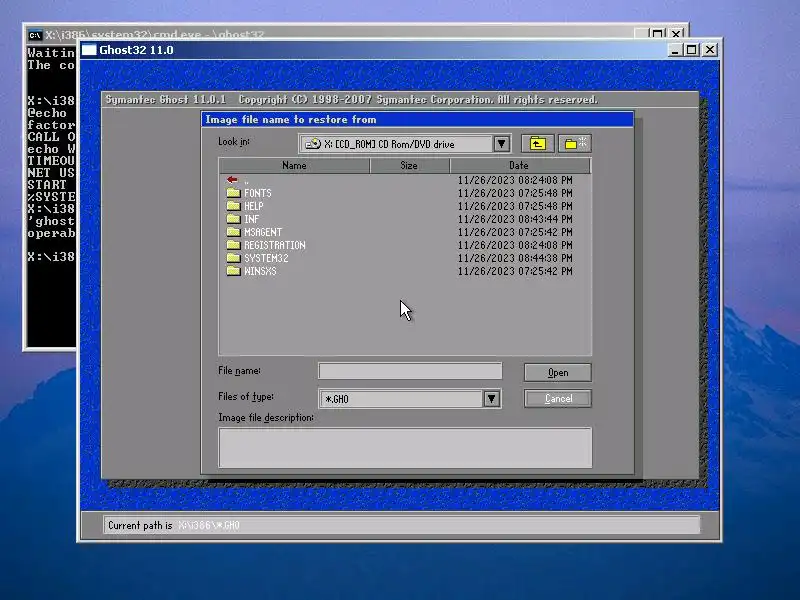Close the cmd.exe window behind
Screen dimensions: 800x600
pos(676,34)
